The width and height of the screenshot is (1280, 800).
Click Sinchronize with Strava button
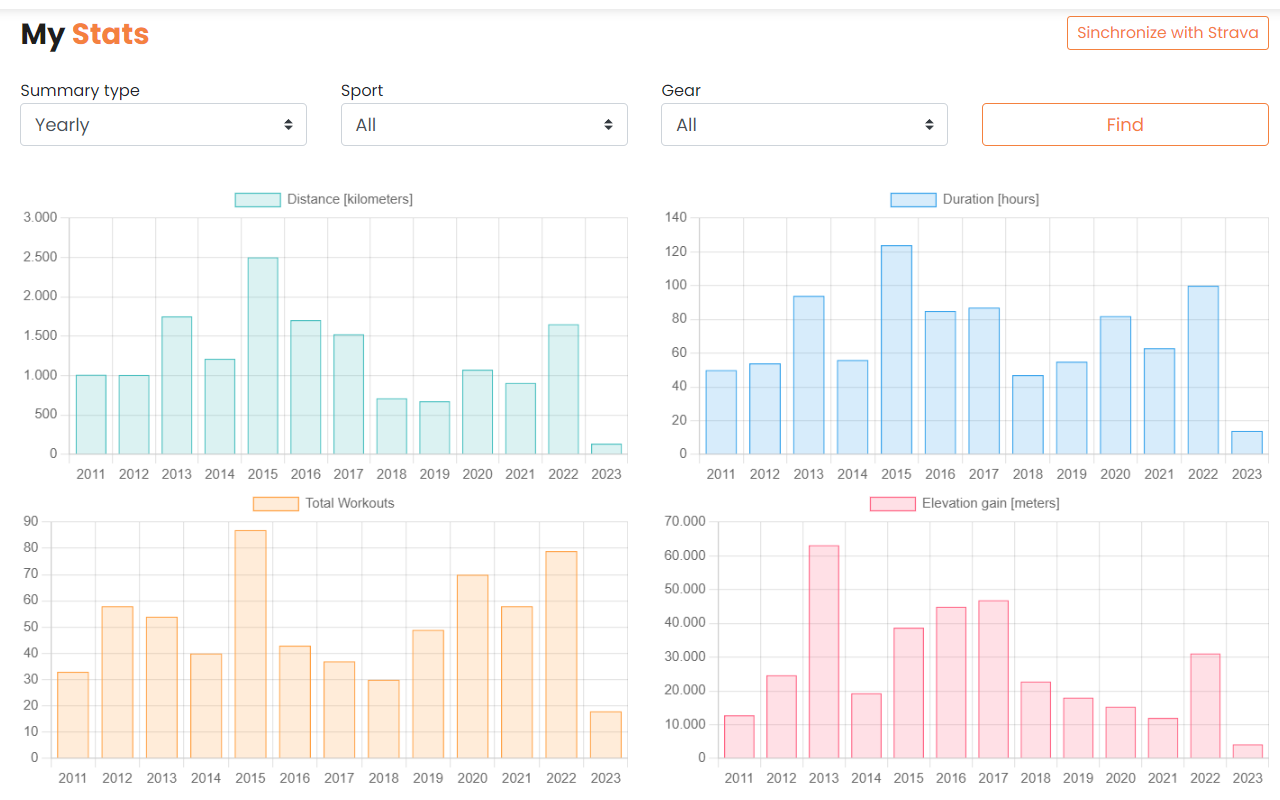tap(1168, 33)
